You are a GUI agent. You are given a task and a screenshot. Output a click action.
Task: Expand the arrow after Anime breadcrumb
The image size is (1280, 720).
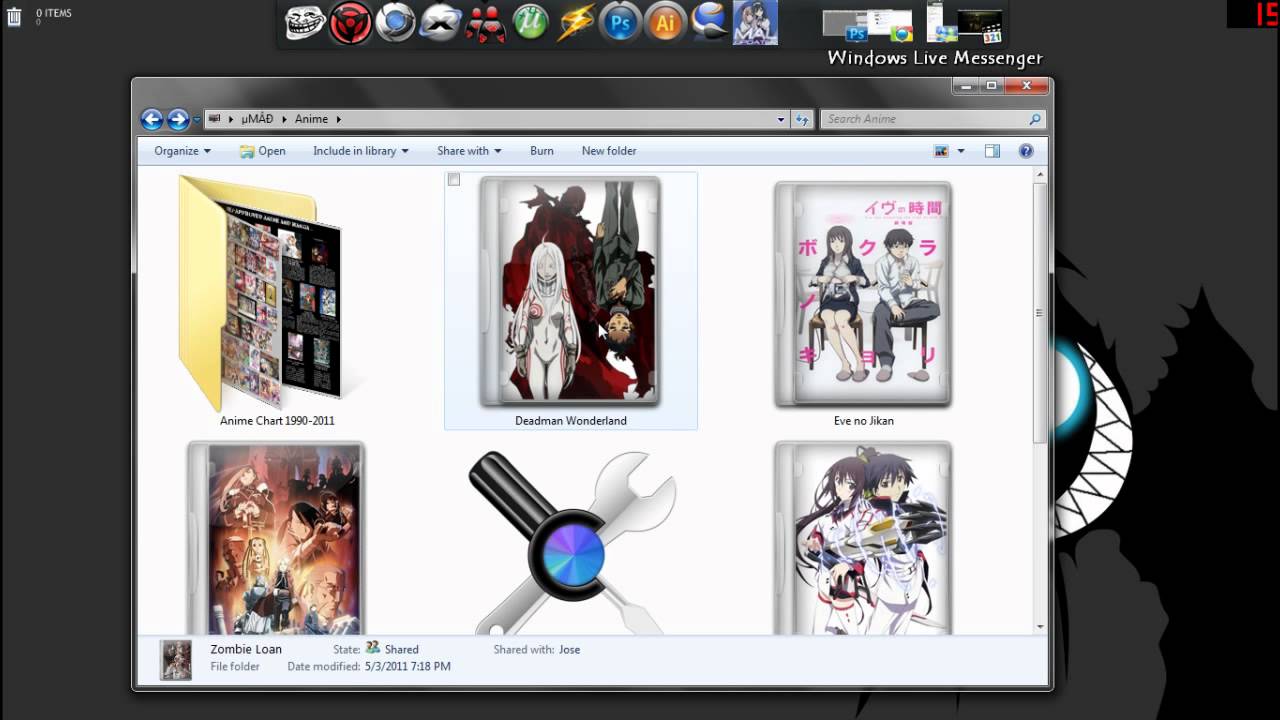[x=338, y=119]
